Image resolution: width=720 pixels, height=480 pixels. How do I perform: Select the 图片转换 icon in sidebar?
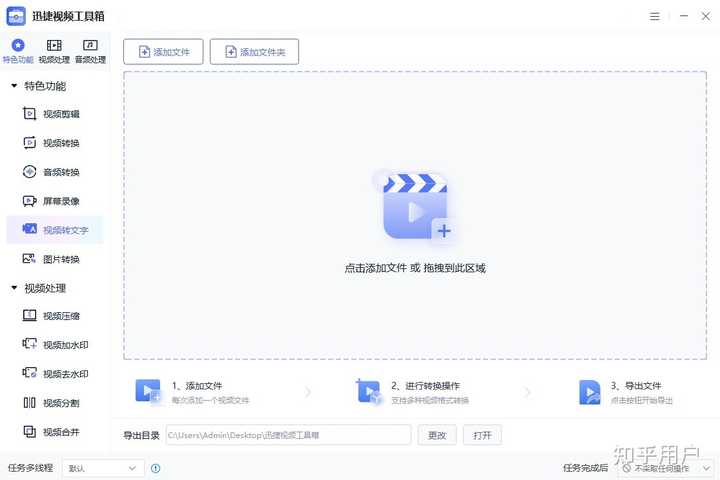(29, 259)
